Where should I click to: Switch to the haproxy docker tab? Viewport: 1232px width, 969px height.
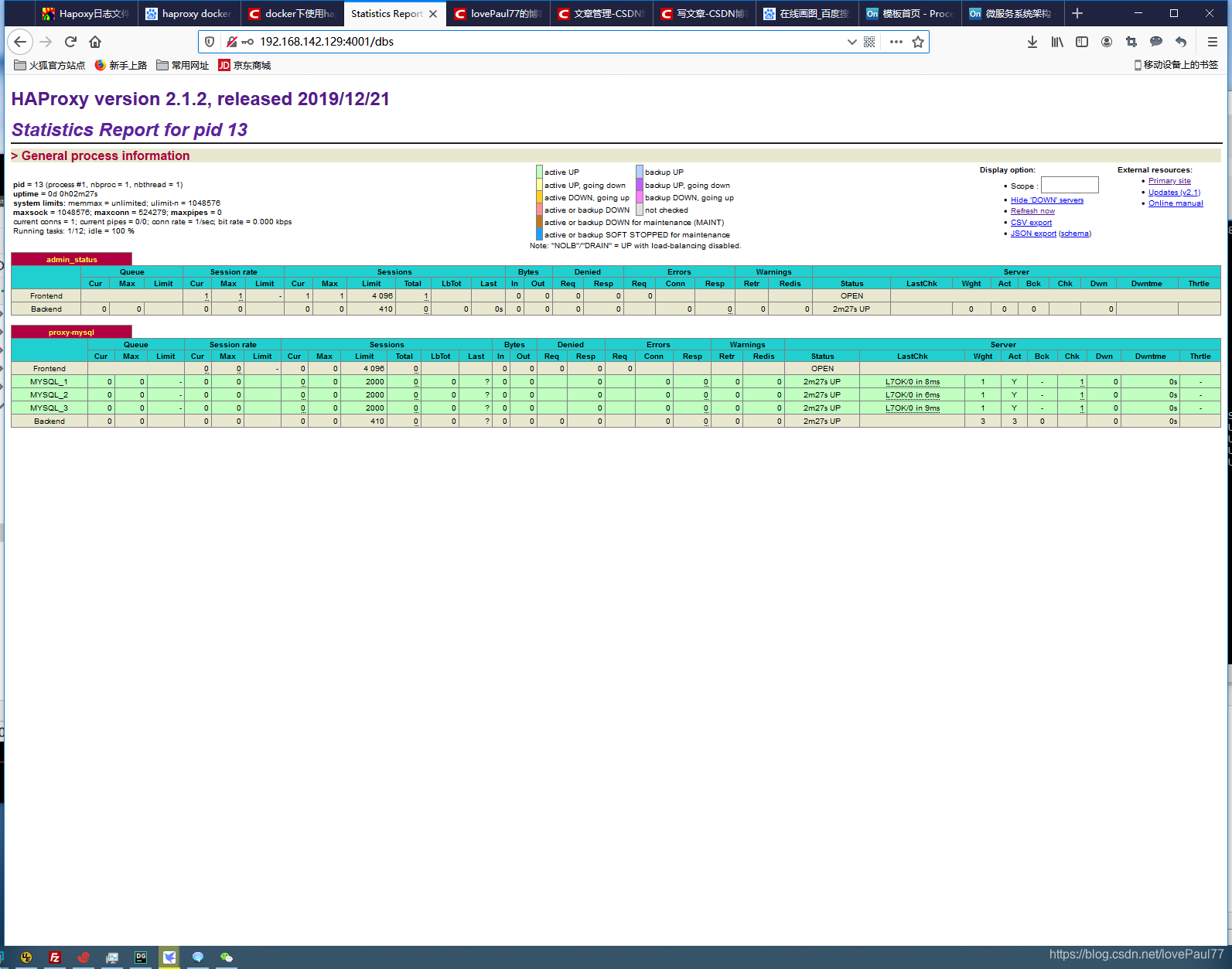pos(189,14)
